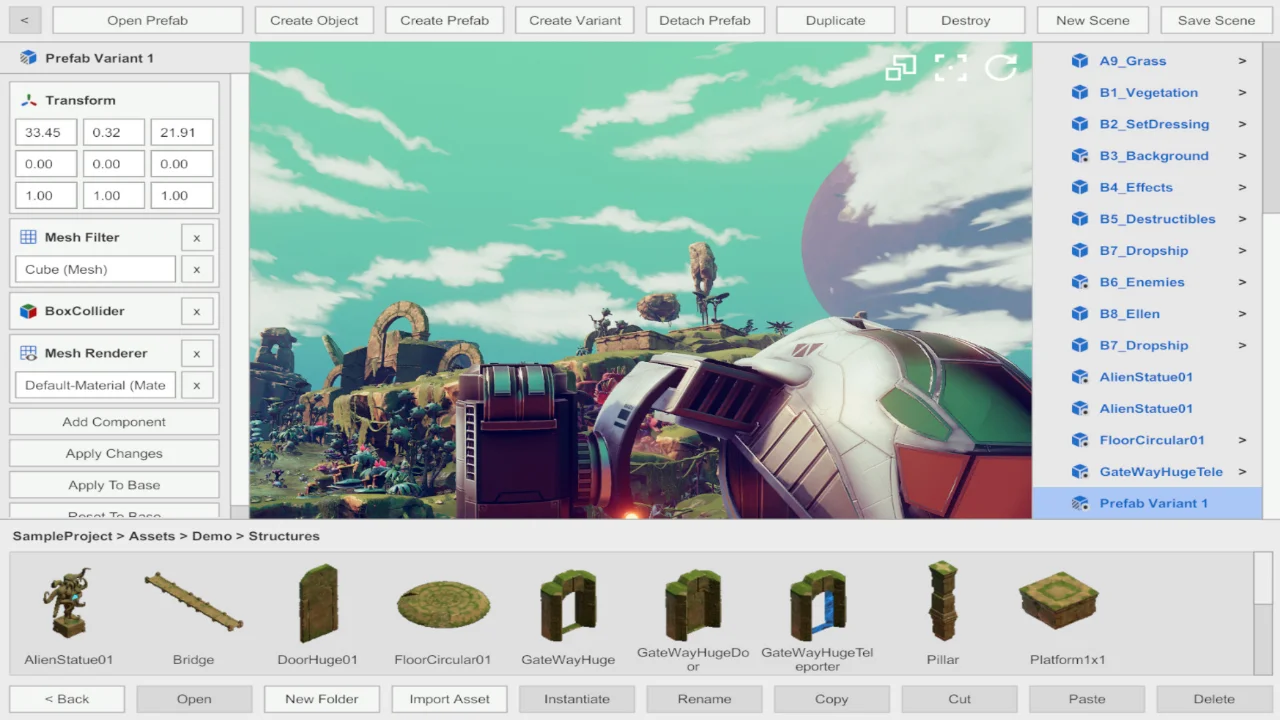
Task: Click the Transform axes icon
Action: tap(29, 100)
